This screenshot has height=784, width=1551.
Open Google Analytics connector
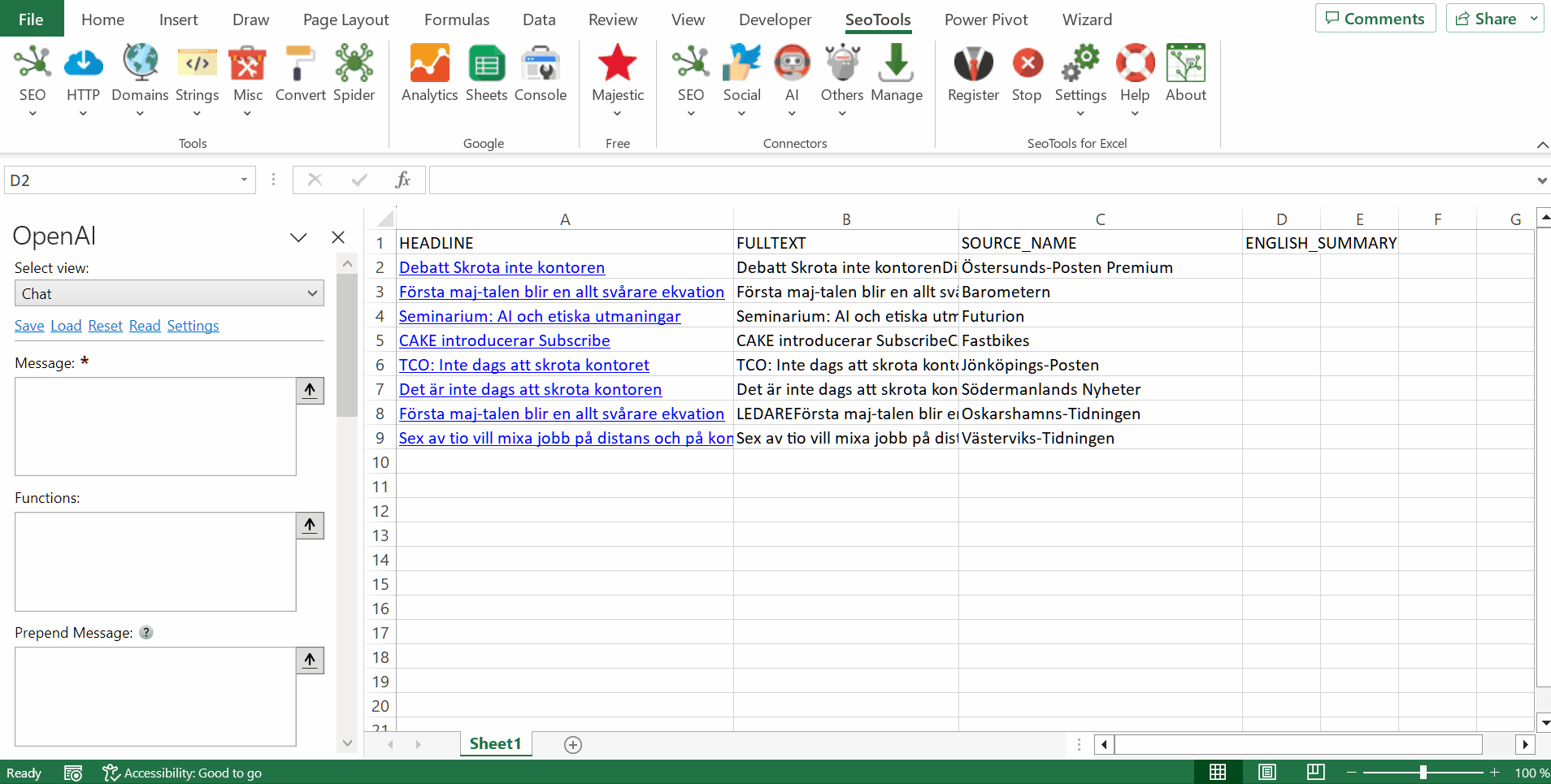429,75
